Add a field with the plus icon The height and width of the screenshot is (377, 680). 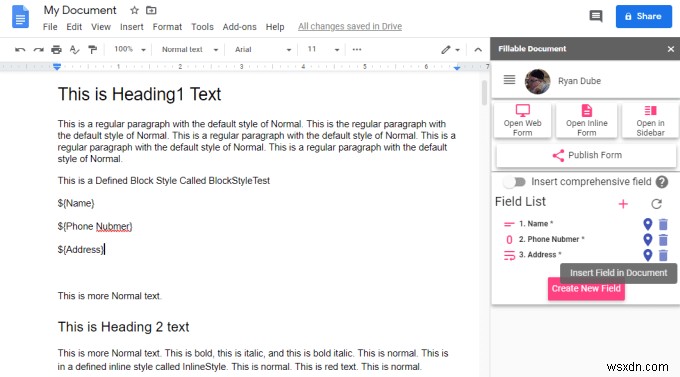tap(623, 204)
